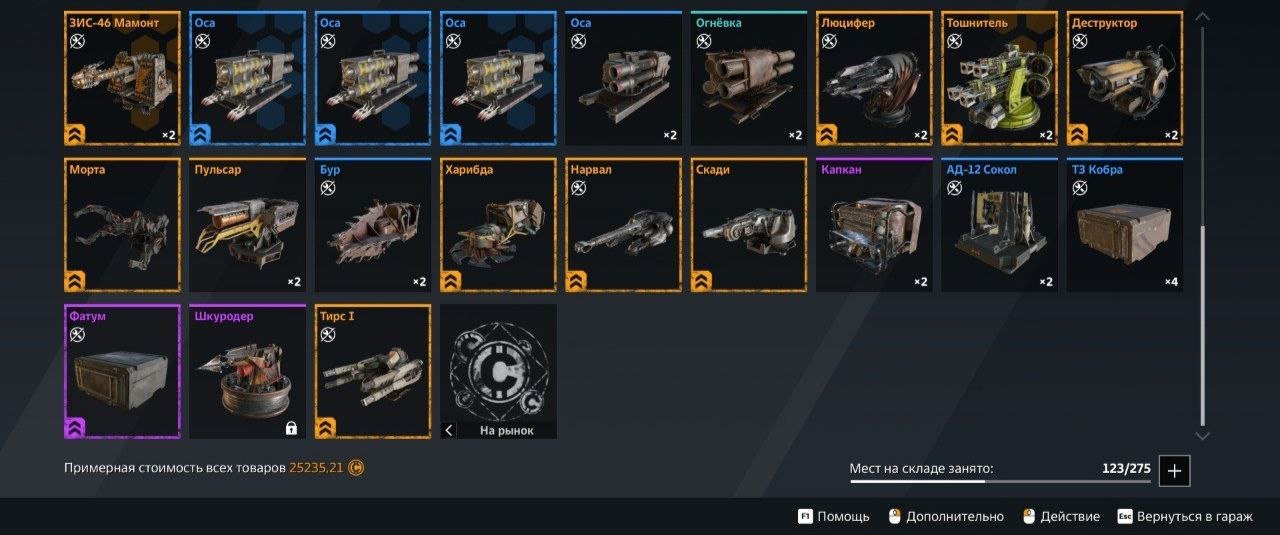Viewport: 1280px width, 535px height.
Task: Click the upgrade chevrons badge on Люцифер
Action: [829, 134]
